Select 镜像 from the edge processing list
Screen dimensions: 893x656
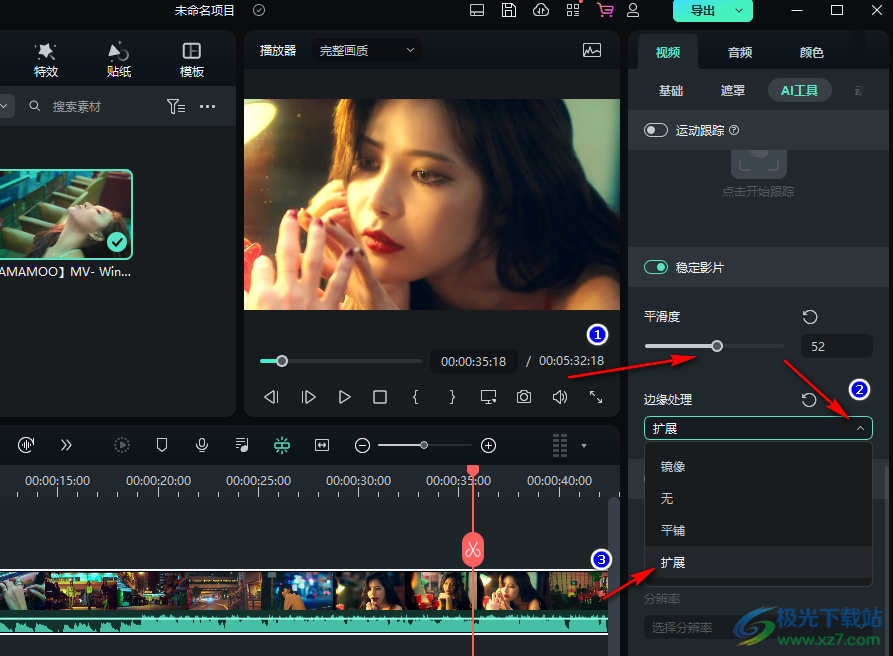(x=758, y=466)
